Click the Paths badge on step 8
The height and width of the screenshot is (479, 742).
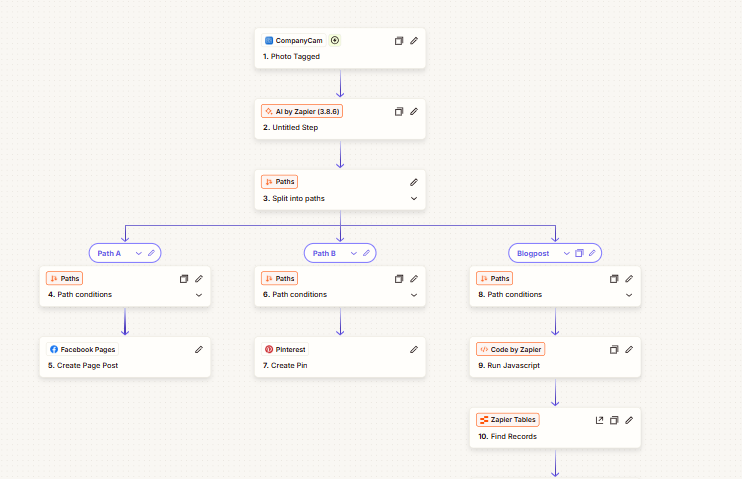click(x=495, y=278)
